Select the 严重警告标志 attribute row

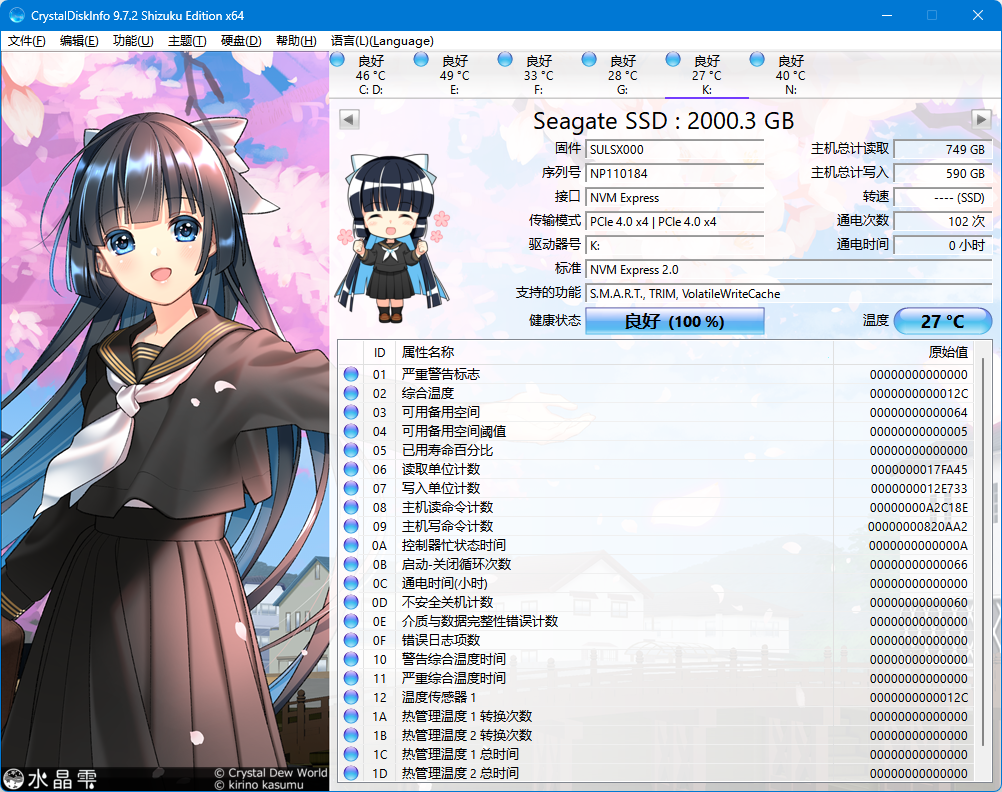656,374
